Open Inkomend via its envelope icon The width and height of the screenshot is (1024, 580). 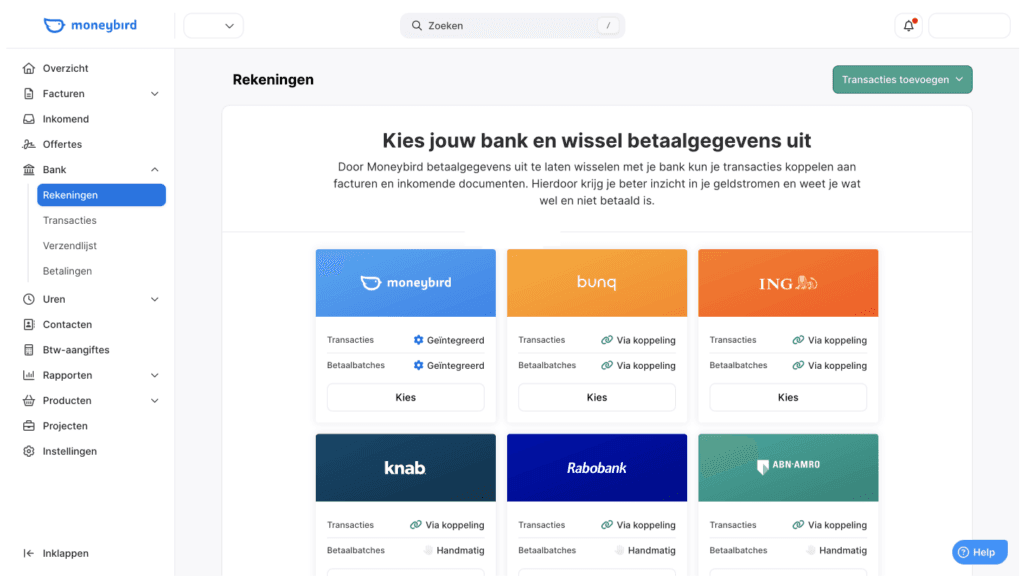pyautogui.click(x=28, y=118)
